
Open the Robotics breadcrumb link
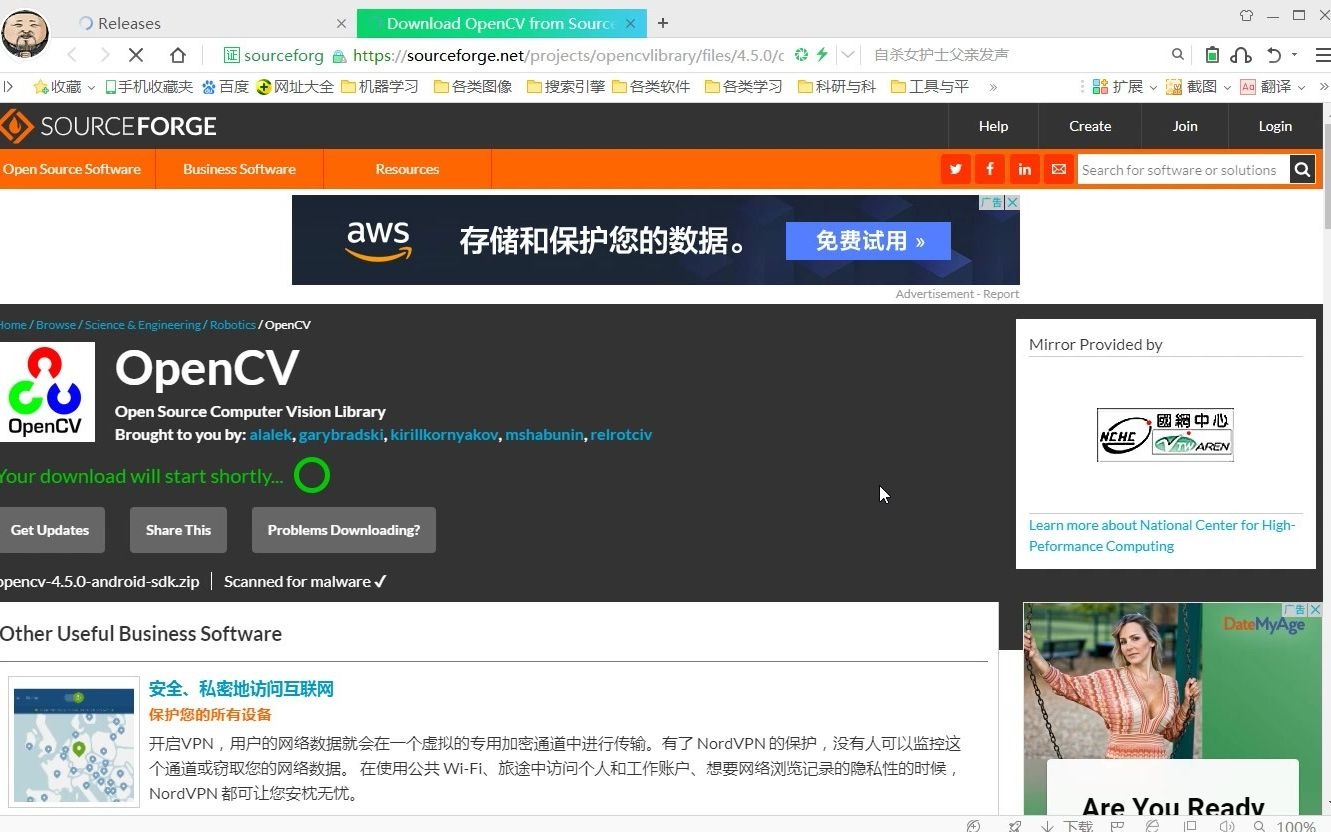click(x=233, y=325)
